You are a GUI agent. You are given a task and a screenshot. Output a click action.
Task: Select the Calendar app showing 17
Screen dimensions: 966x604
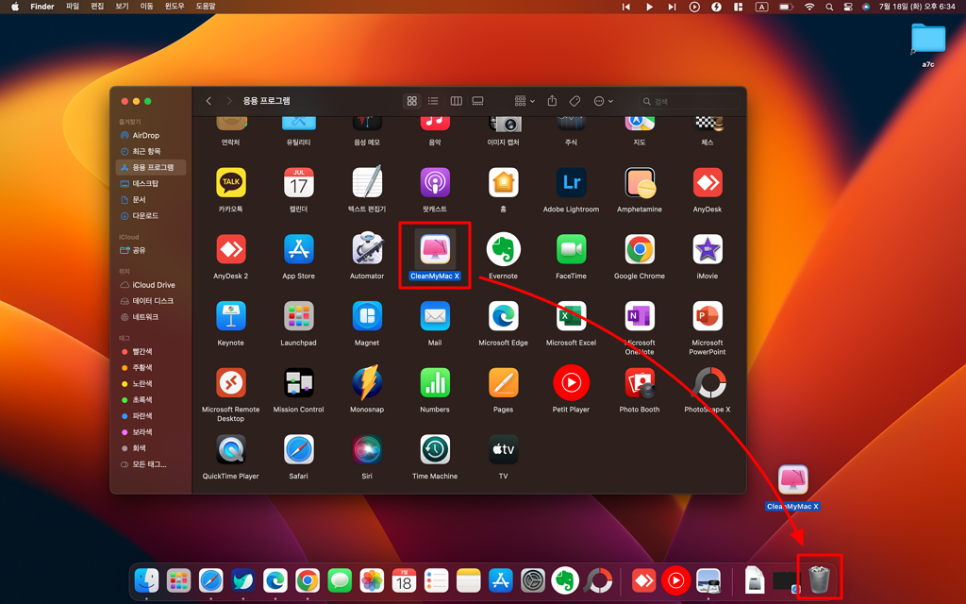(299, 182)
